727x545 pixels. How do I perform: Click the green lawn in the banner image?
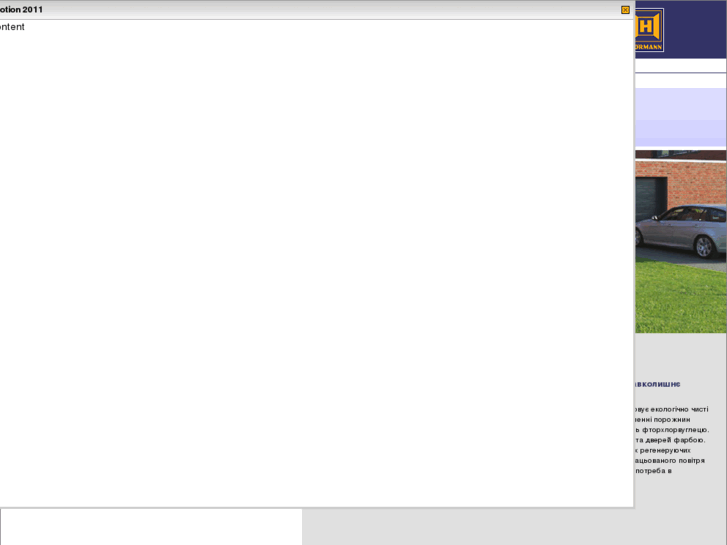coord(681,297)
